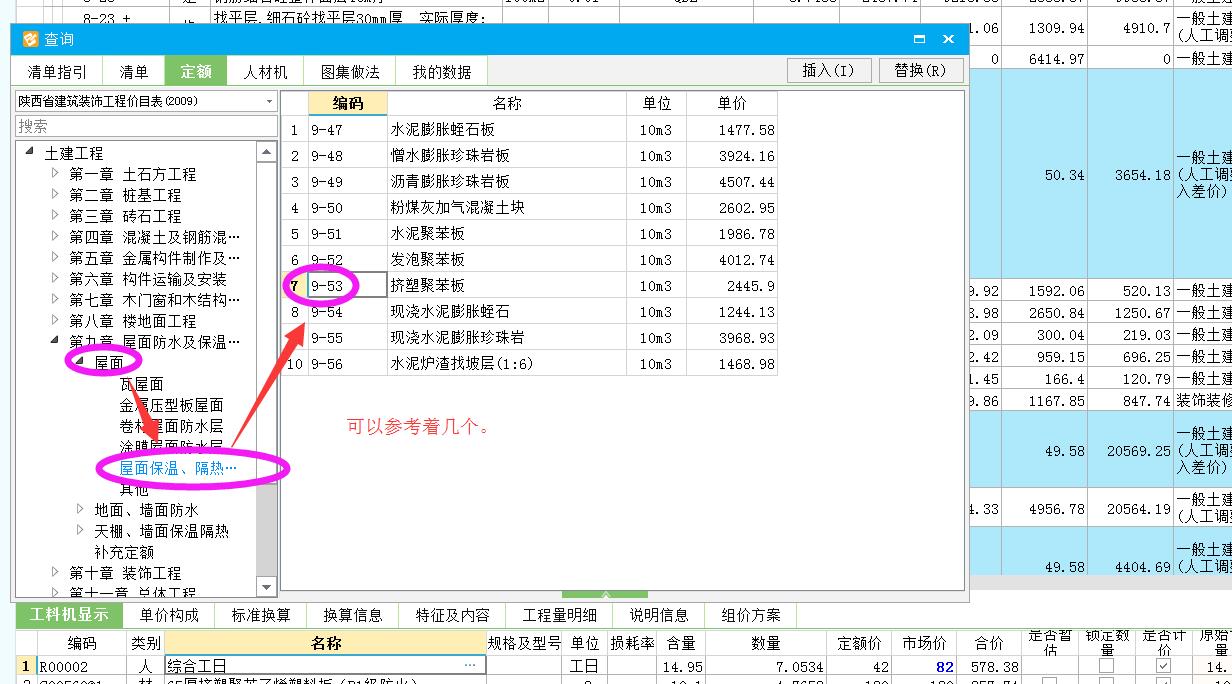Expand 第四章 混凝土及钢筋混 arrow
The image size is (1232, 684).
point(55,236)
